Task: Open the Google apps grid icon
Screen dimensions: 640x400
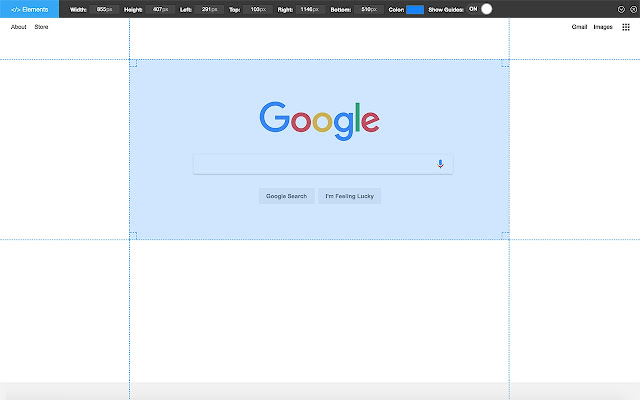Action: (626, 27)
